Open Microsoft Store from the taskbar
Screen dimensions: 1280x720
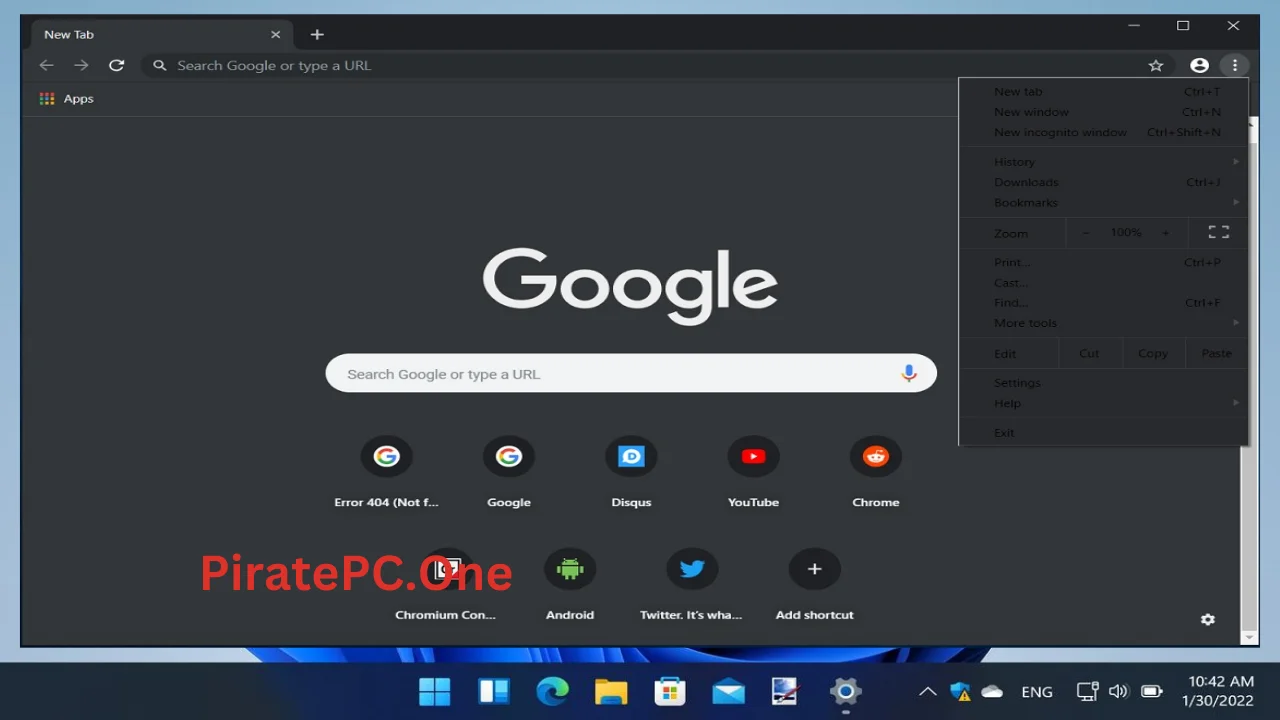click(670, 691)
